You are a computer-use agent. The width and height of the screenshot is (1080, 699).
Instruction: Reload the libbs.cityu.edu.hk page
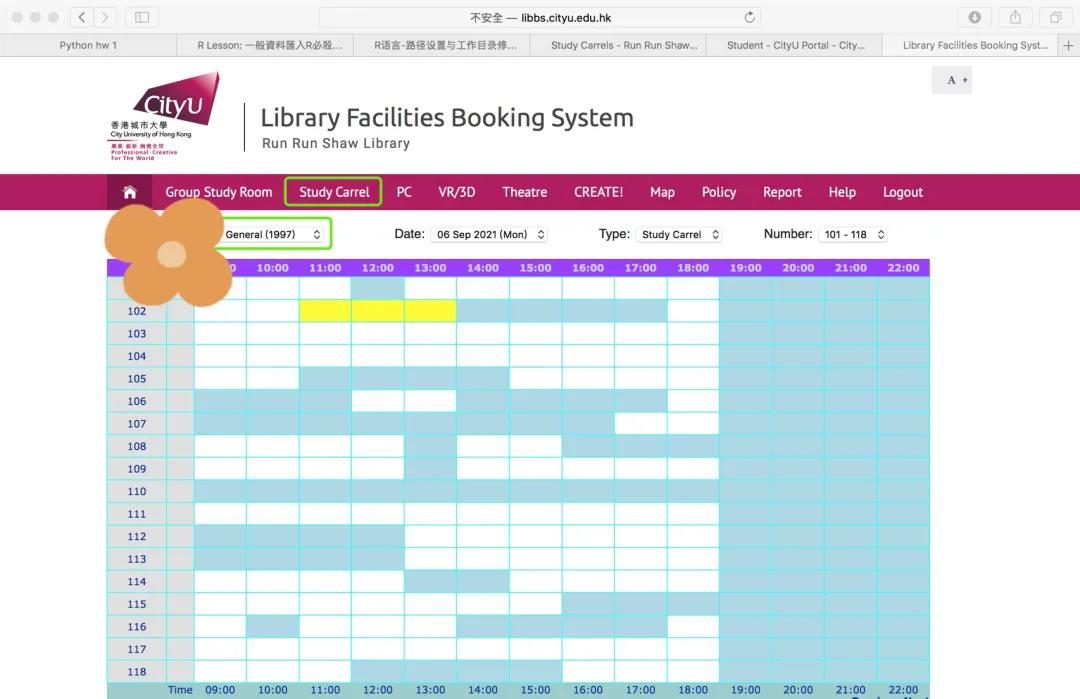(749, 17)
